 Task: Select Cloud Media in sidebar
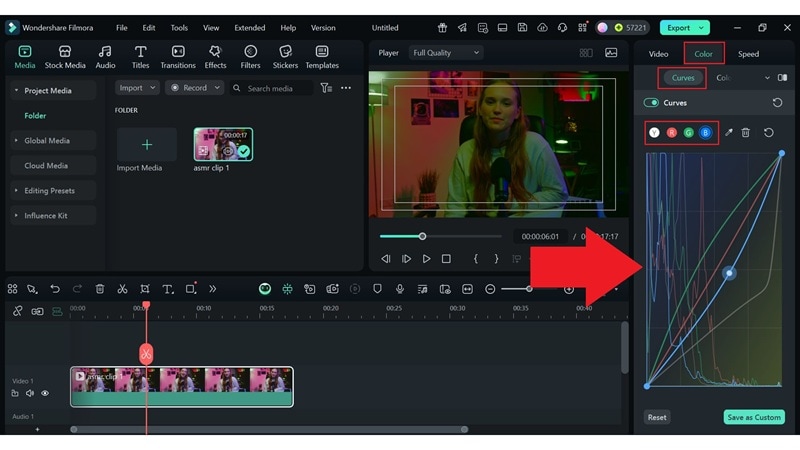click(46, 165)
